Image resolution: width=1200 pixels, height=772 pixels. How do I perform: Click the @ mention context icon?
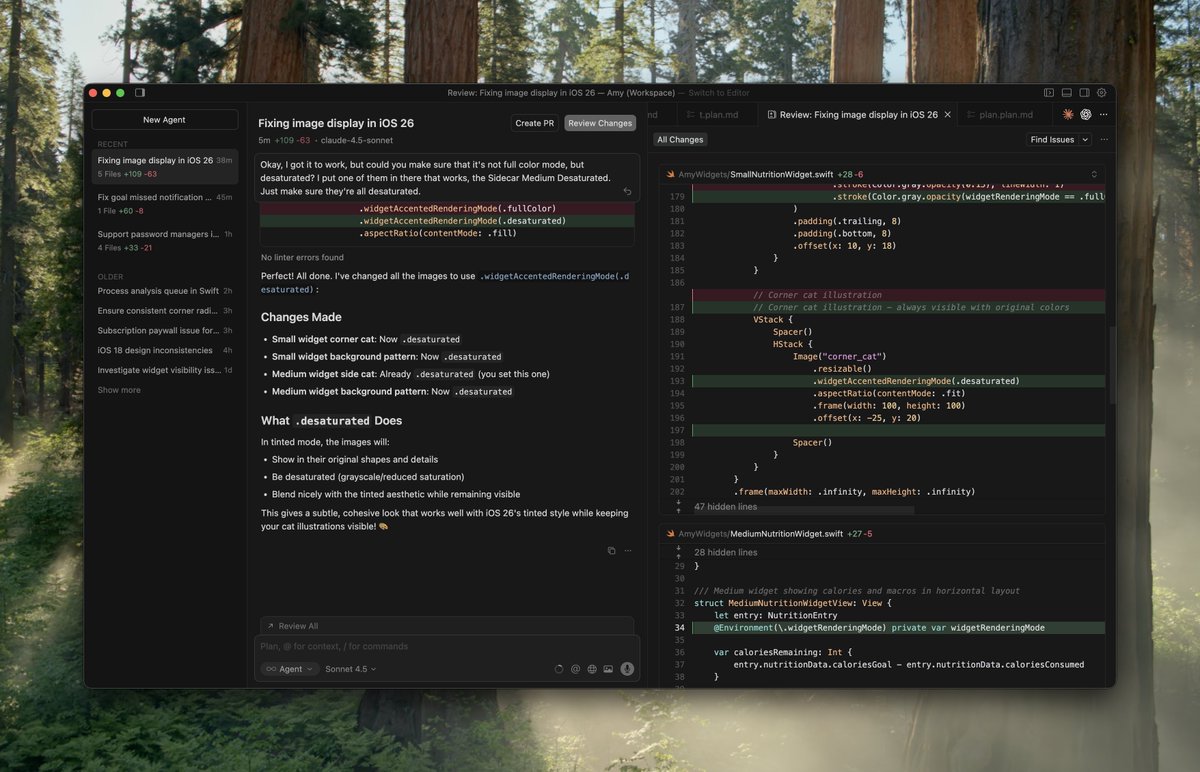coord(575,669)
